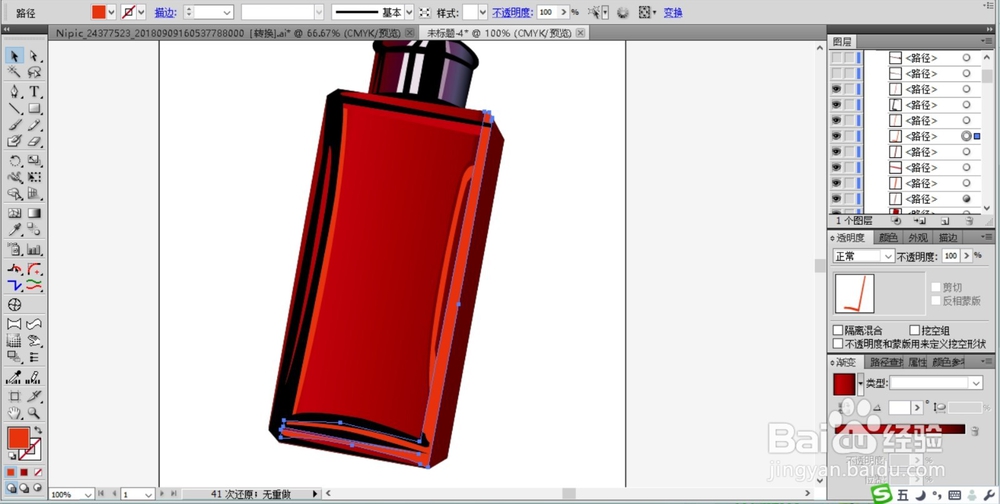Select the Eraser tool
This screenshot has width=1000, height=504.
click(x=34, y=141)
